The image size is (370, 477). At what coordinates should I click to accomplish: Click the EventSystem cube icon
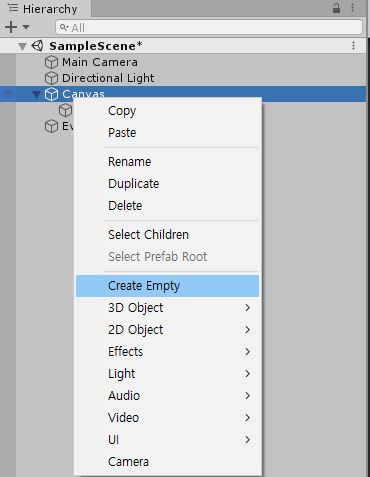pos(51,126)
